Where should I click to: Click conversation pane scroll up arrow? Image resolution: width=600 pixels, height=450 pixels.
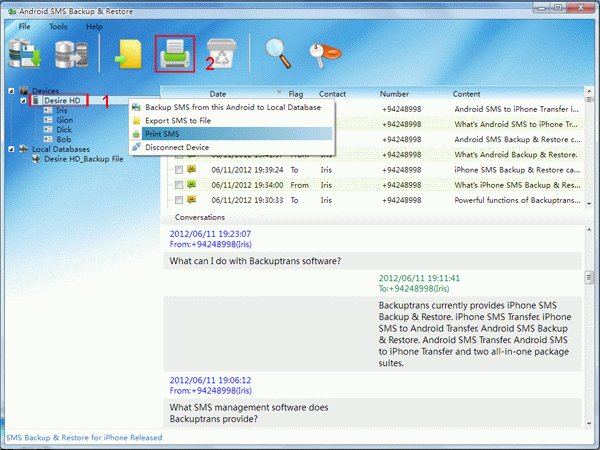pos(589,229)
